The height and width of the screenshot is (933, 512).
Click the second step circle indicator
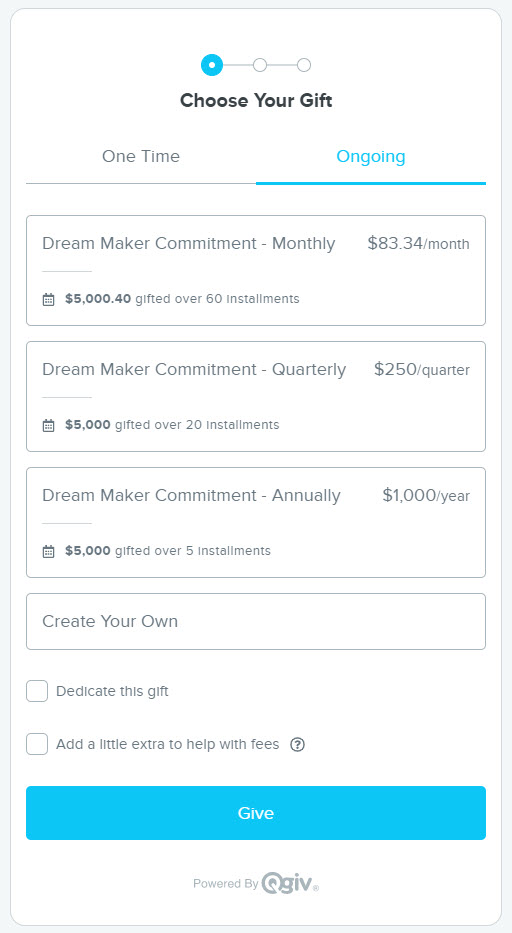point(260,65)
